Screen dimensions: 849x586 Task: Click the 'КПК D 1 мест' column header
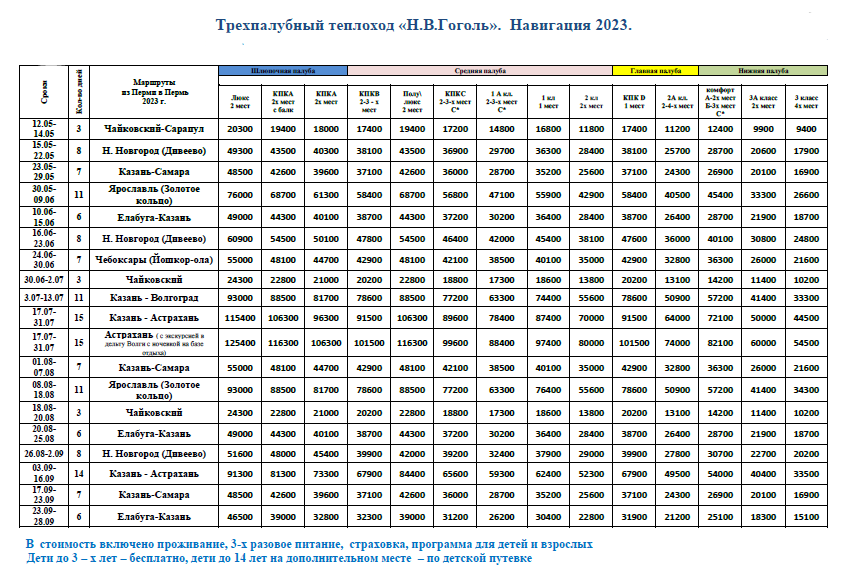(634, 102)
